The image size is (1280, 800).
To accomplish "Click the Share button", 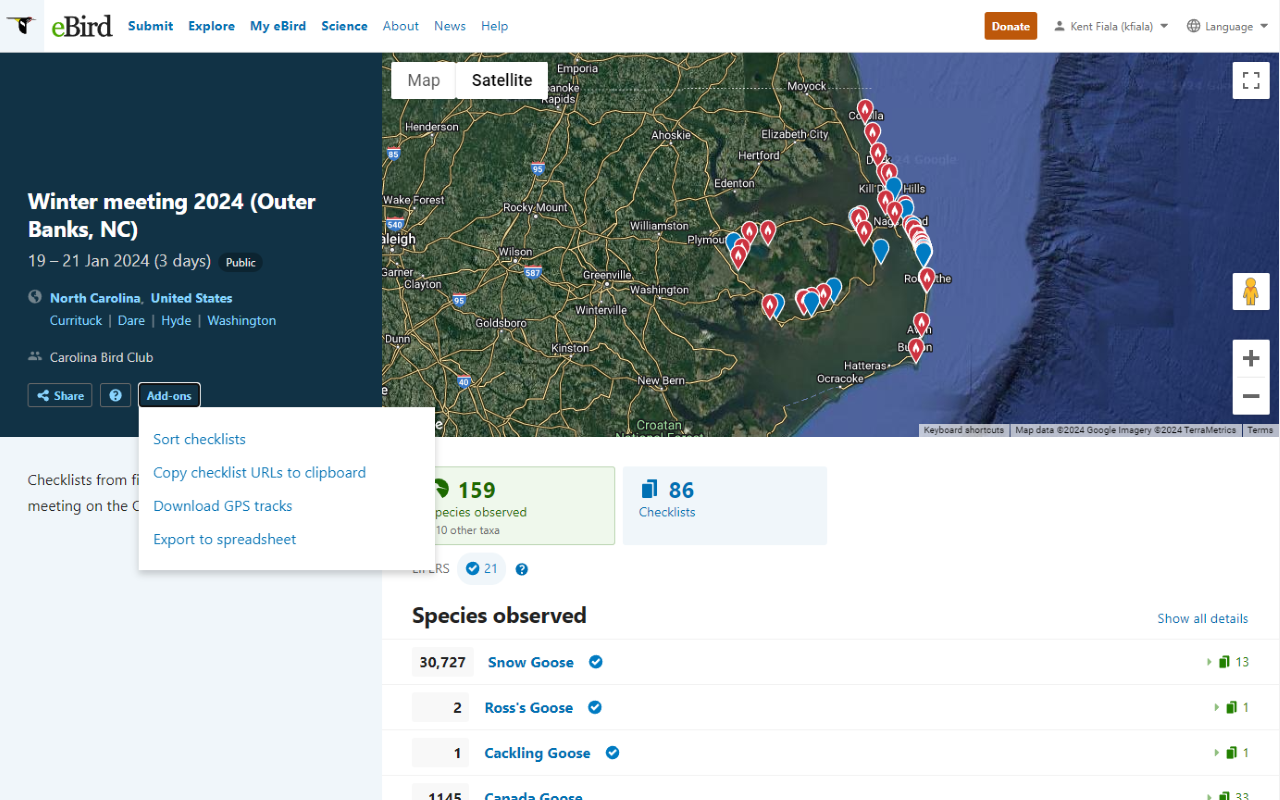I will (x=60, y=396).
